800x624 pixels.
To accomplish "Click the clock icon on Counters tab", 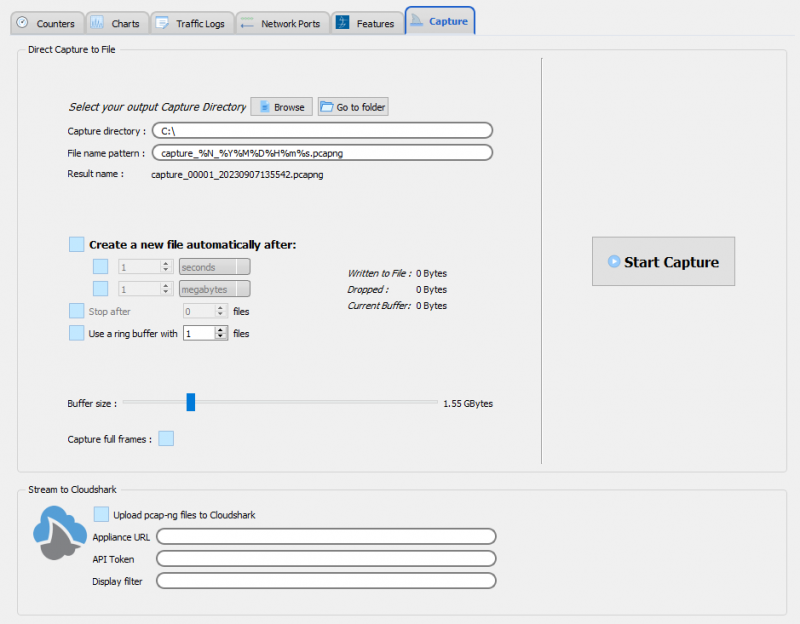I will [x=23, y=23].
